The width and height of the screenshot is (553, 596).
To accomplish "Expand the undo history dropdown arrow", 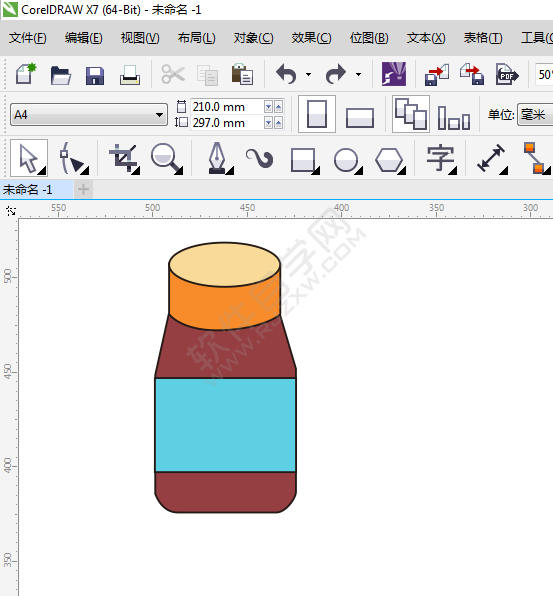I will pyautogui.click(x=308, y=74).
